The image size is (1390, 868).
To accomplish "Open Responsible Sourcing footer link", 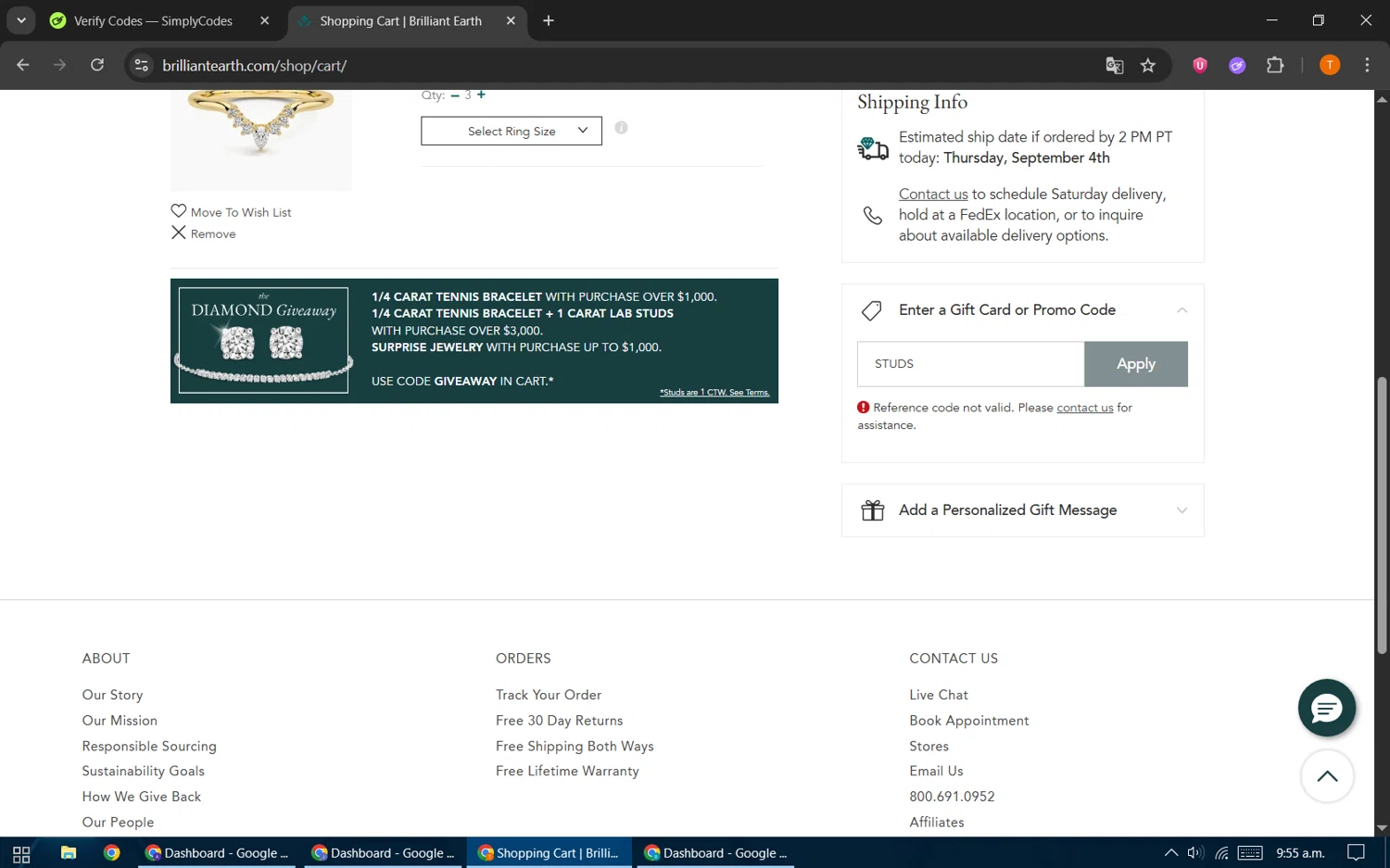I will 149,746.
